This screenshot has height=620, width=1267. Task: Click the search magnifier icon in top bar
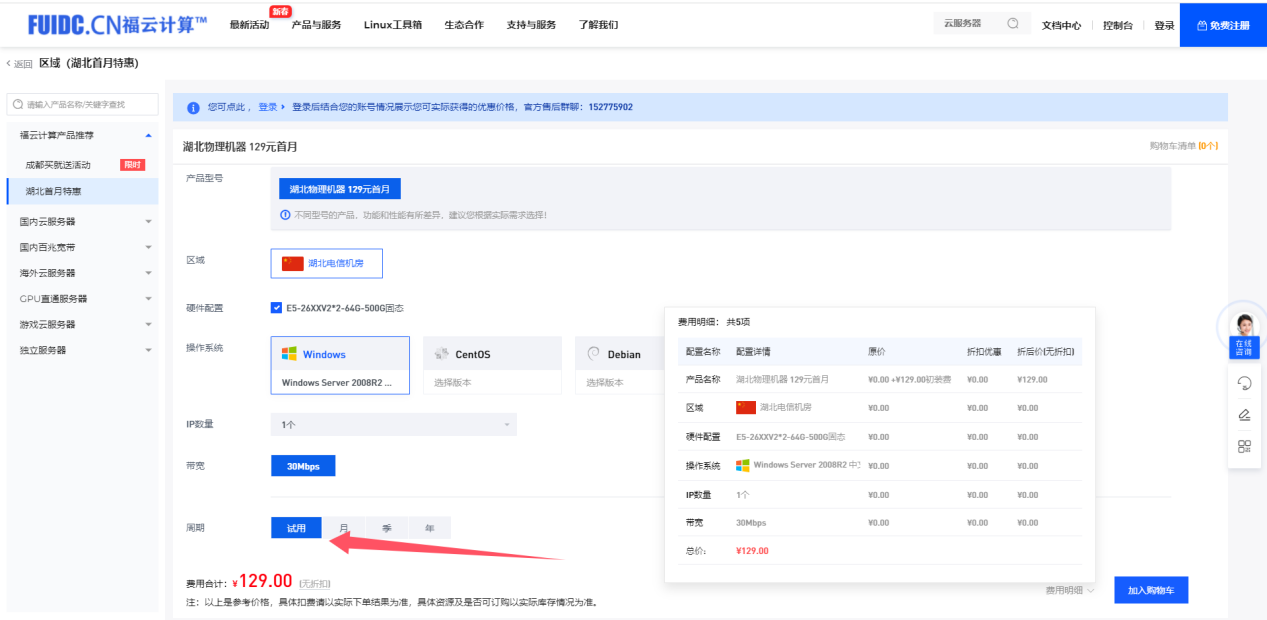[1013, 24]
